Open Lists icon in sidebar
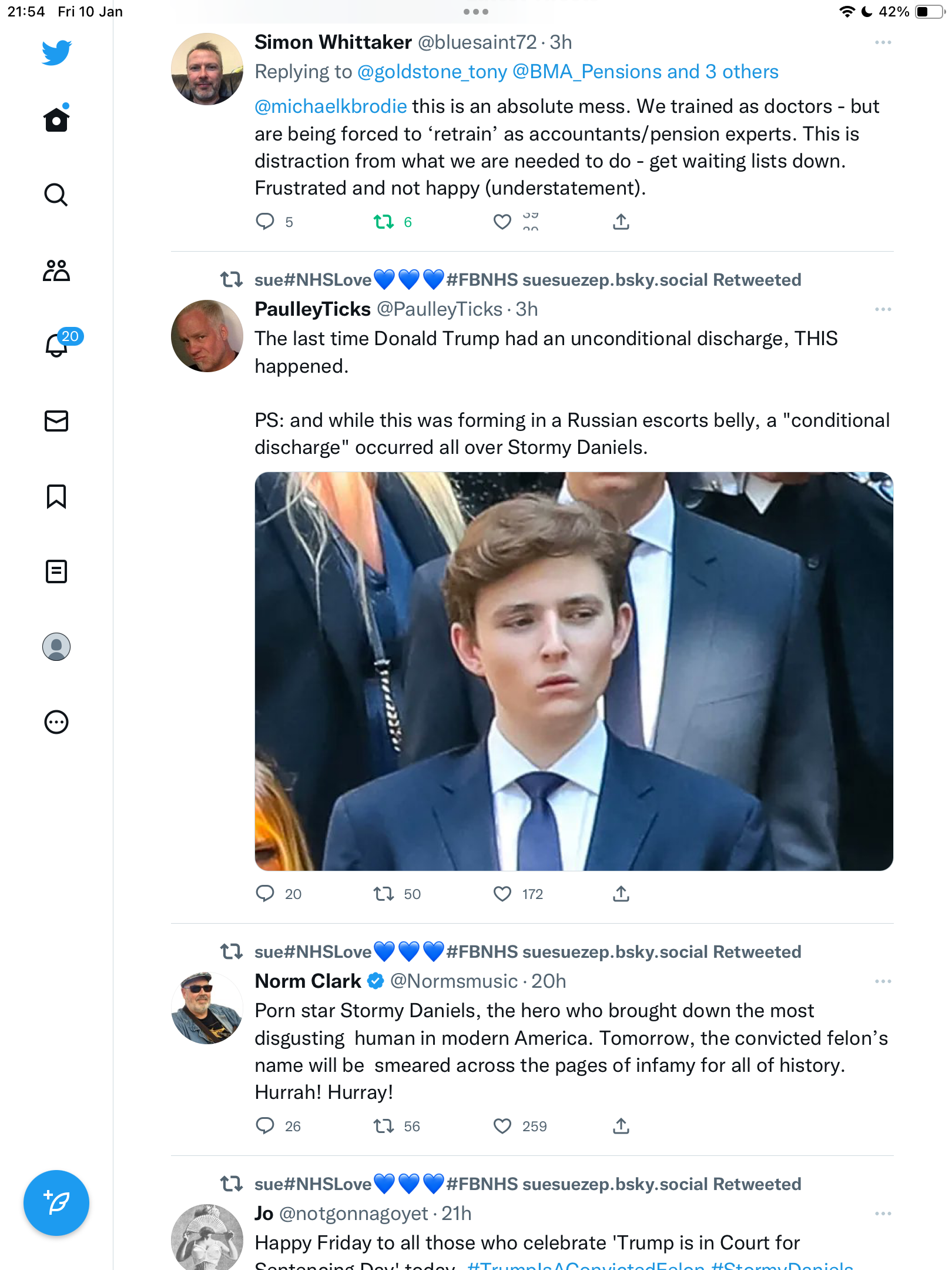 click(56, 571)
